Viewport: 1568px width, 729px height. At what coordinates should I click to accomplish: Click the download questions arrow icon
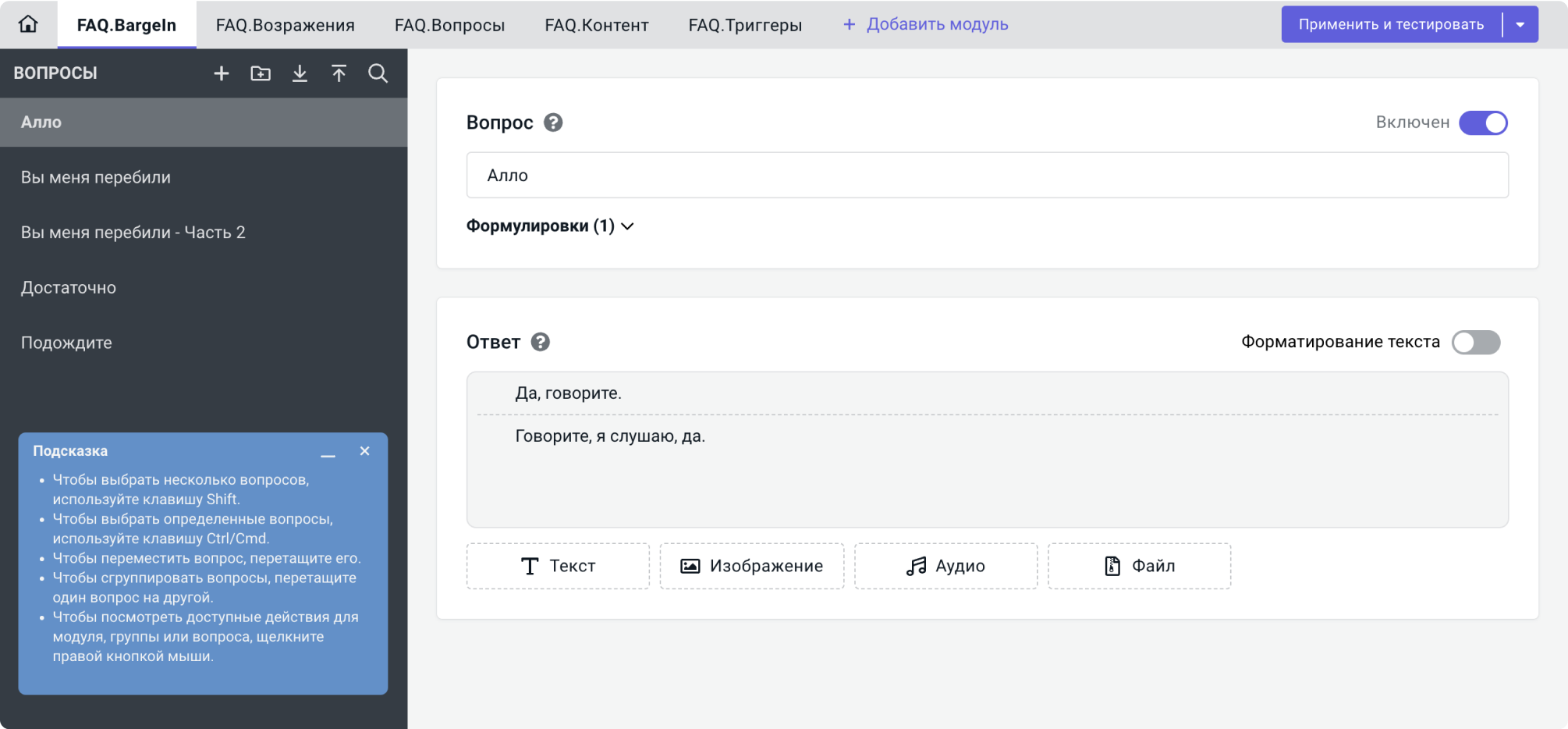click(x=300, y=73)
